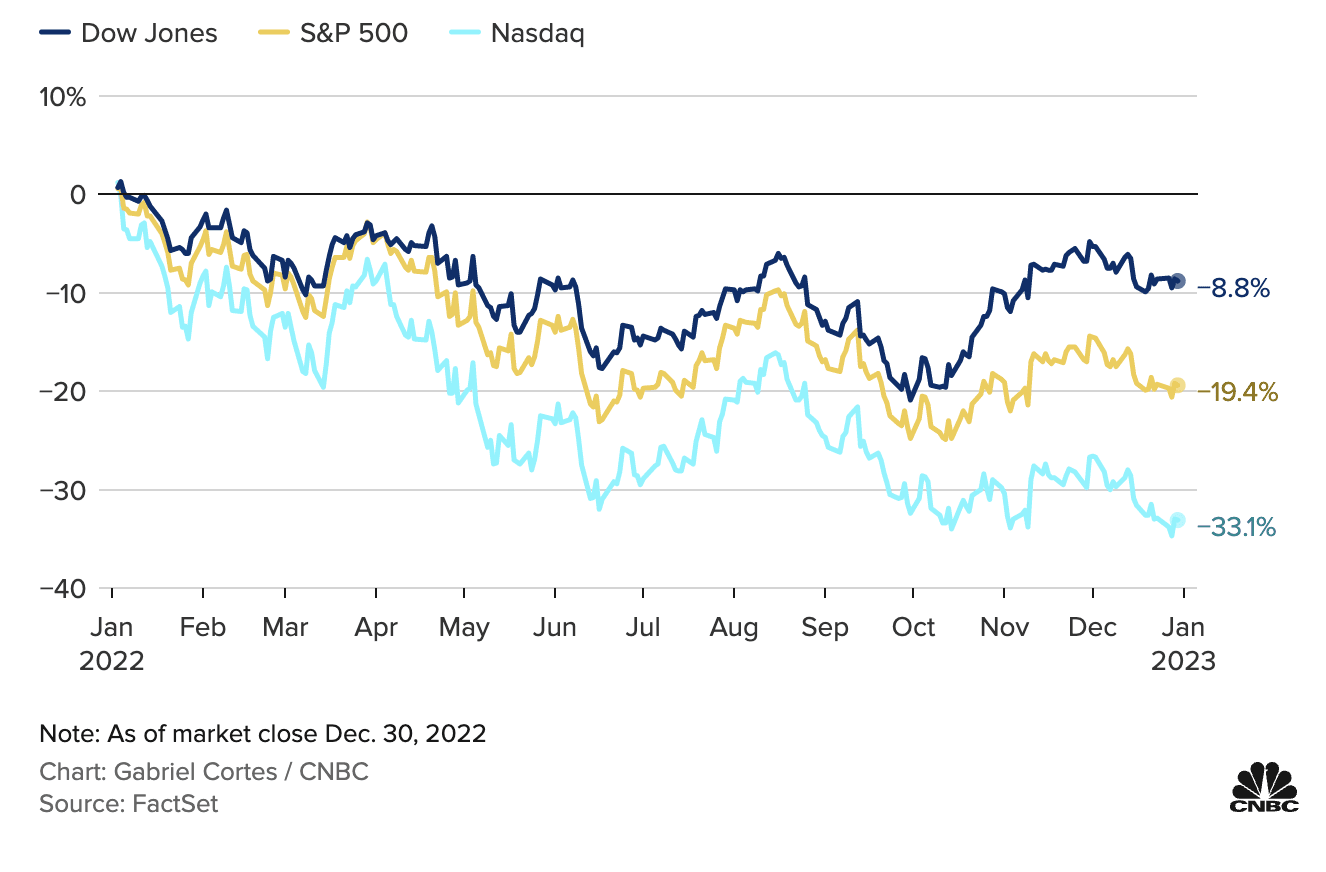The width and height of the screenshot is (1326, 872).
Task: Select the Nasdaq legend label
Action: [537, 33]
